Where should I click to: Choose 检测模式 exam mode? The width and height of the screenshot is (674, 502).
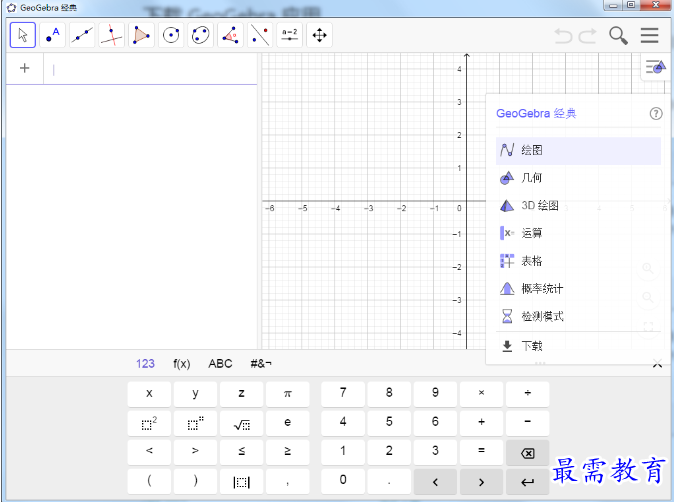coord(578,316)
